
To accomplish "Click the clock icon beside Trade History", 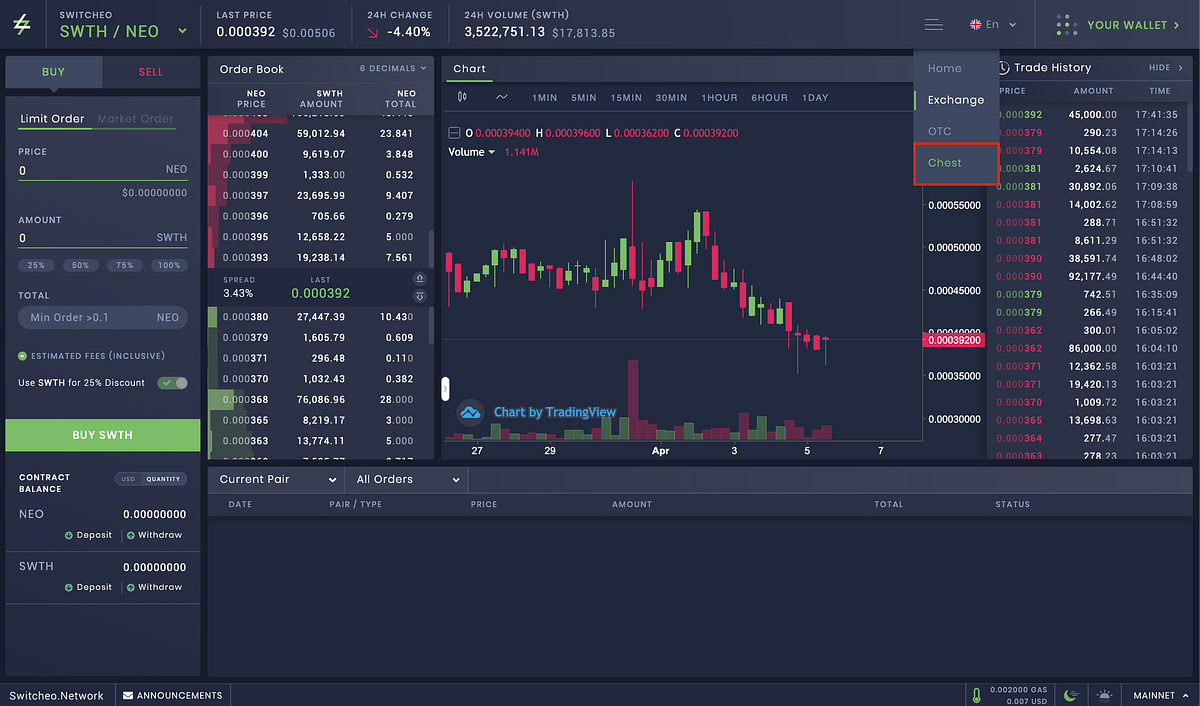I will click(1003, 67).
